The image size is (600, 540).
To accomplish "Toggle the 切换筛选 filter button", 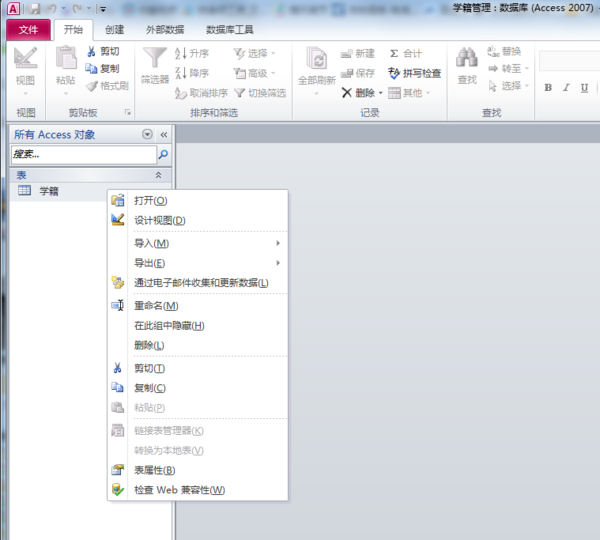I will click(260, 93).
